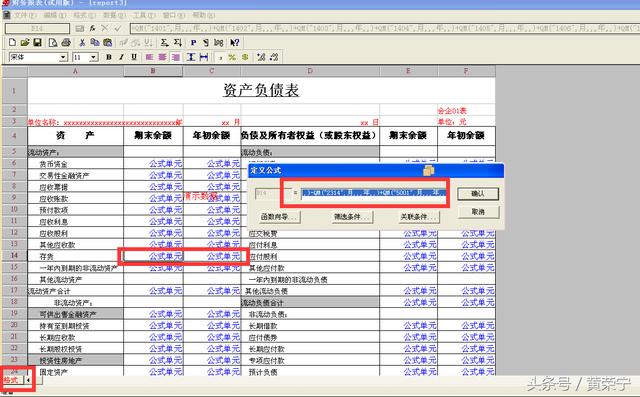Click the blue P toolbar icon
This screenshot has width=640, height=397.
193,42
